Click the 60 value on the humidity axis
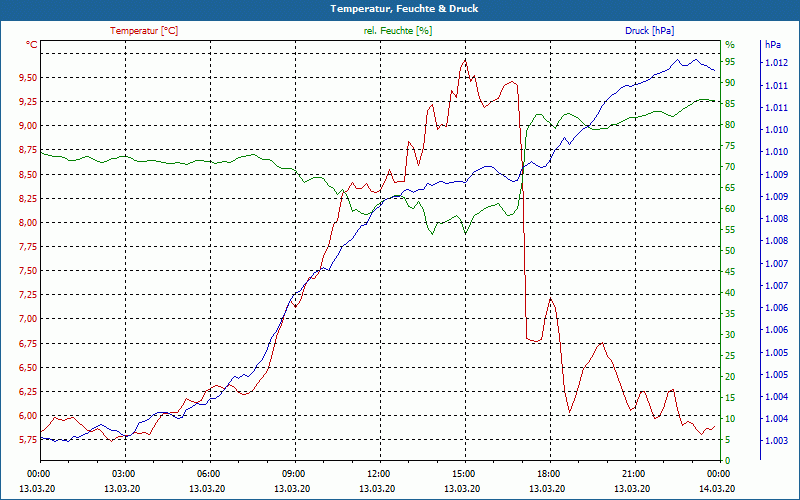The height and width of the screenshot is (500, 800). tap(730, 209)
